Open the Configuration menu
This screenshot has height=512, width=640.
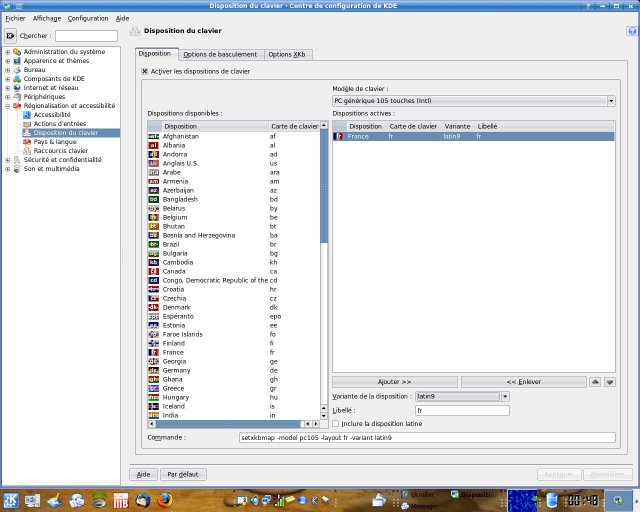[88, 18]
